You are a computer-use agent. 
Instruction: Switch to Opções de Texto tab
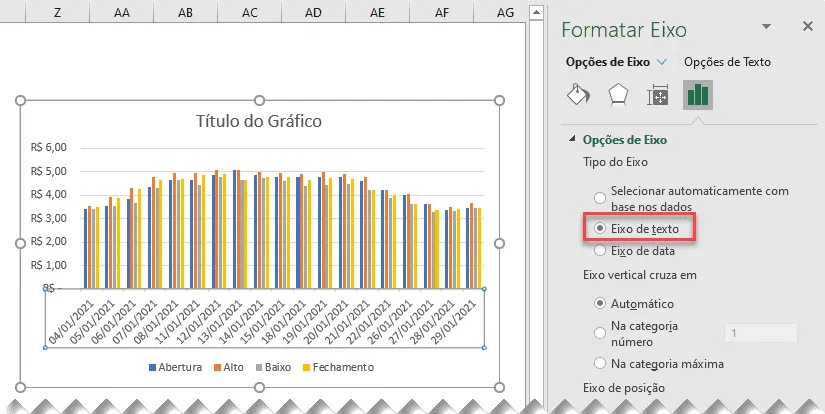[x=727, y=62]
